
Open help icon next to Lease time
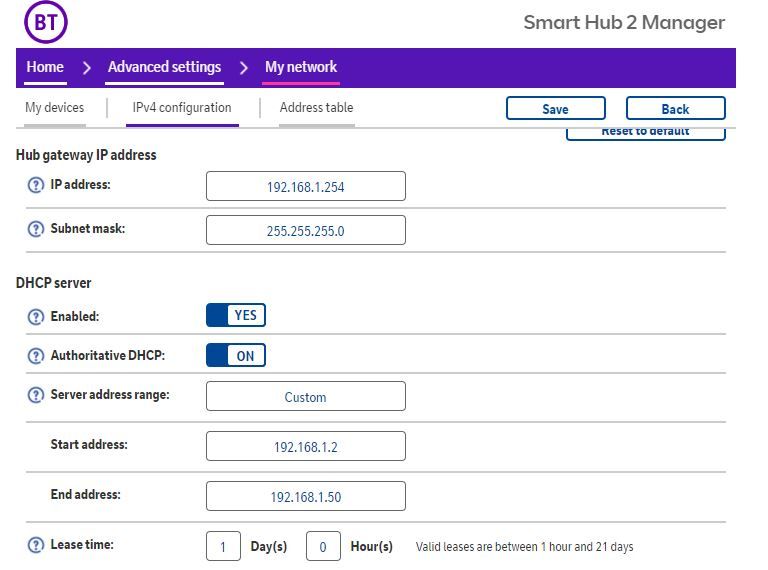pos(36,545)
